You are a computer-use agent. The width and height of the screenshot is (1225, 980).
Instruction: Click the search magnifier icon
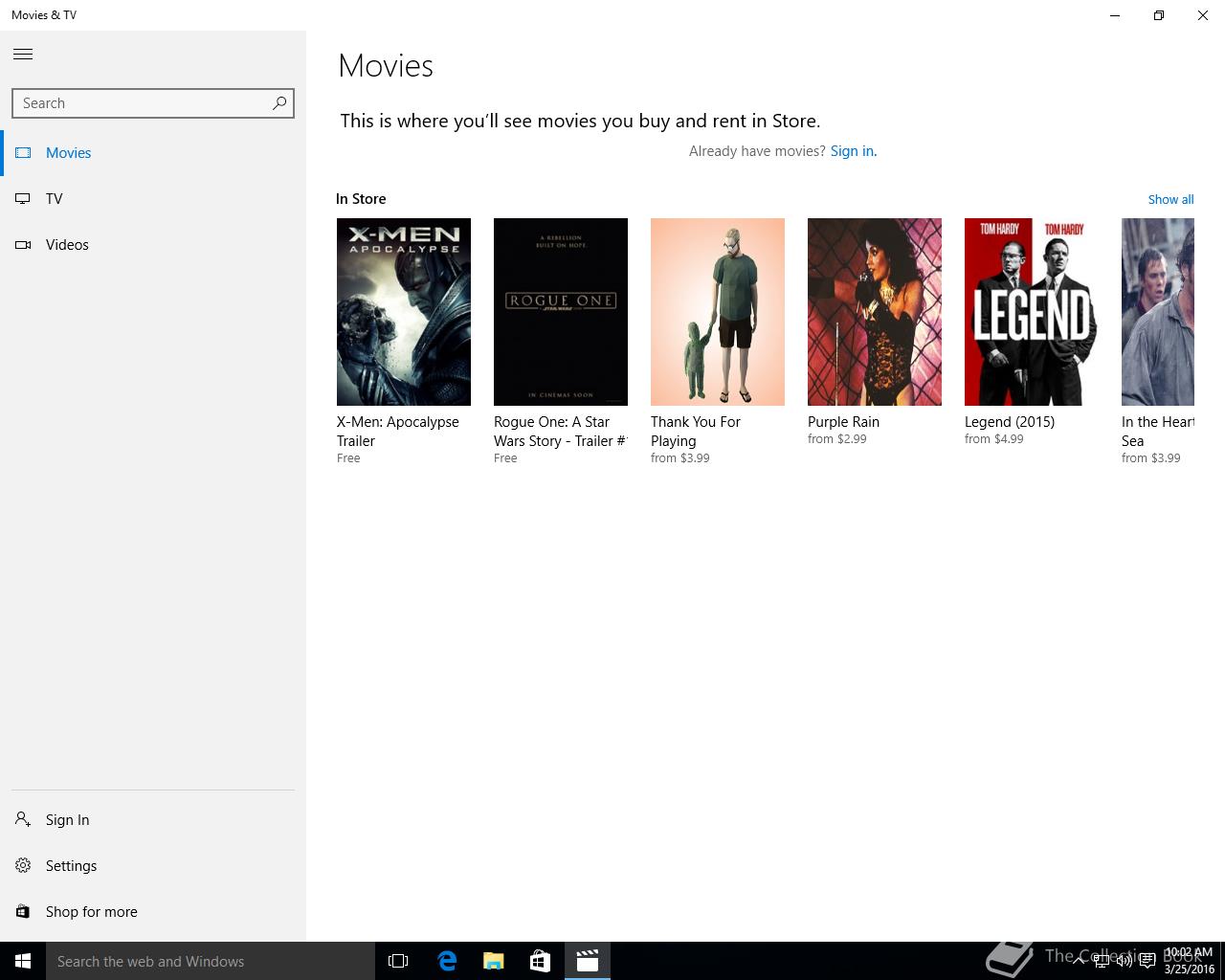279,103
